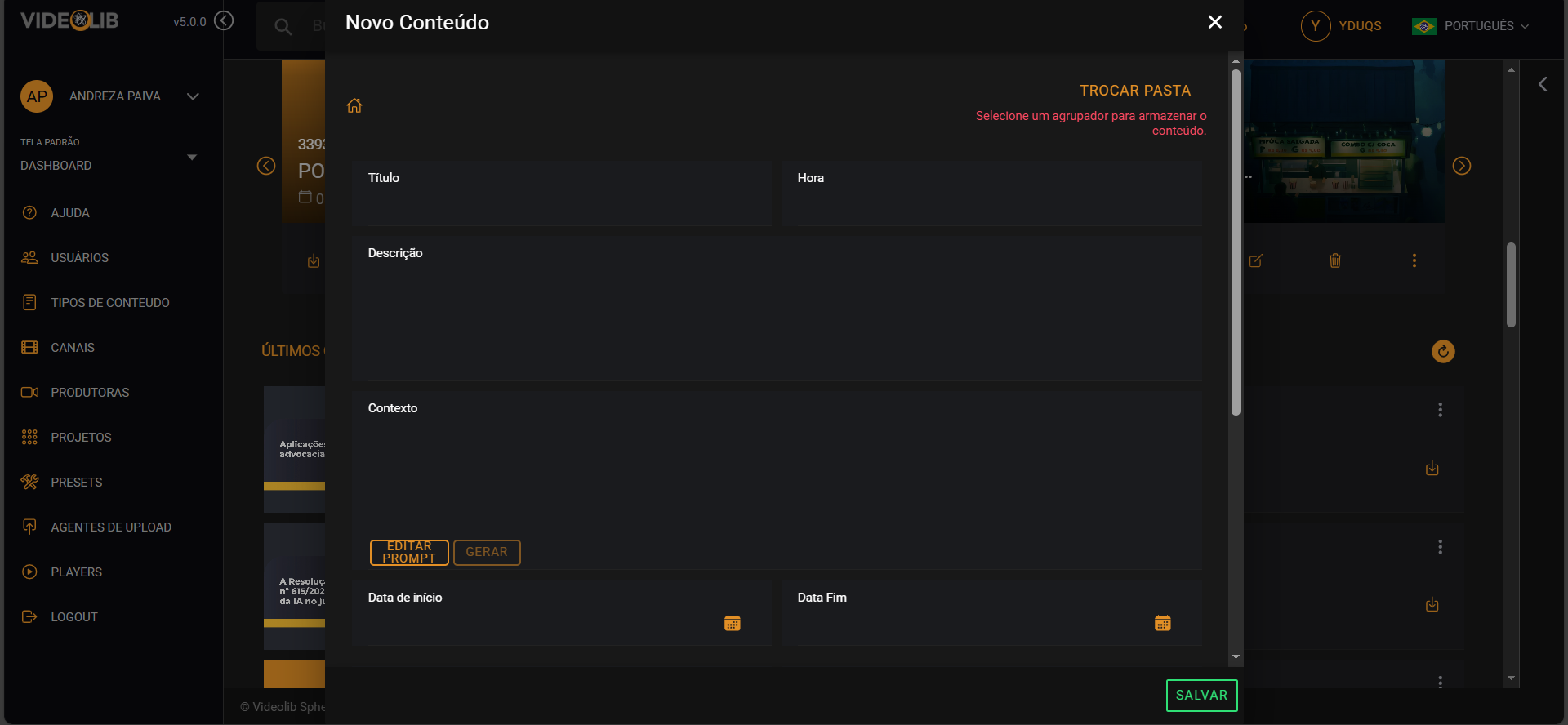Click the Presets tools icon
This screenshot has height=725, width=1568.
[29, 482]
